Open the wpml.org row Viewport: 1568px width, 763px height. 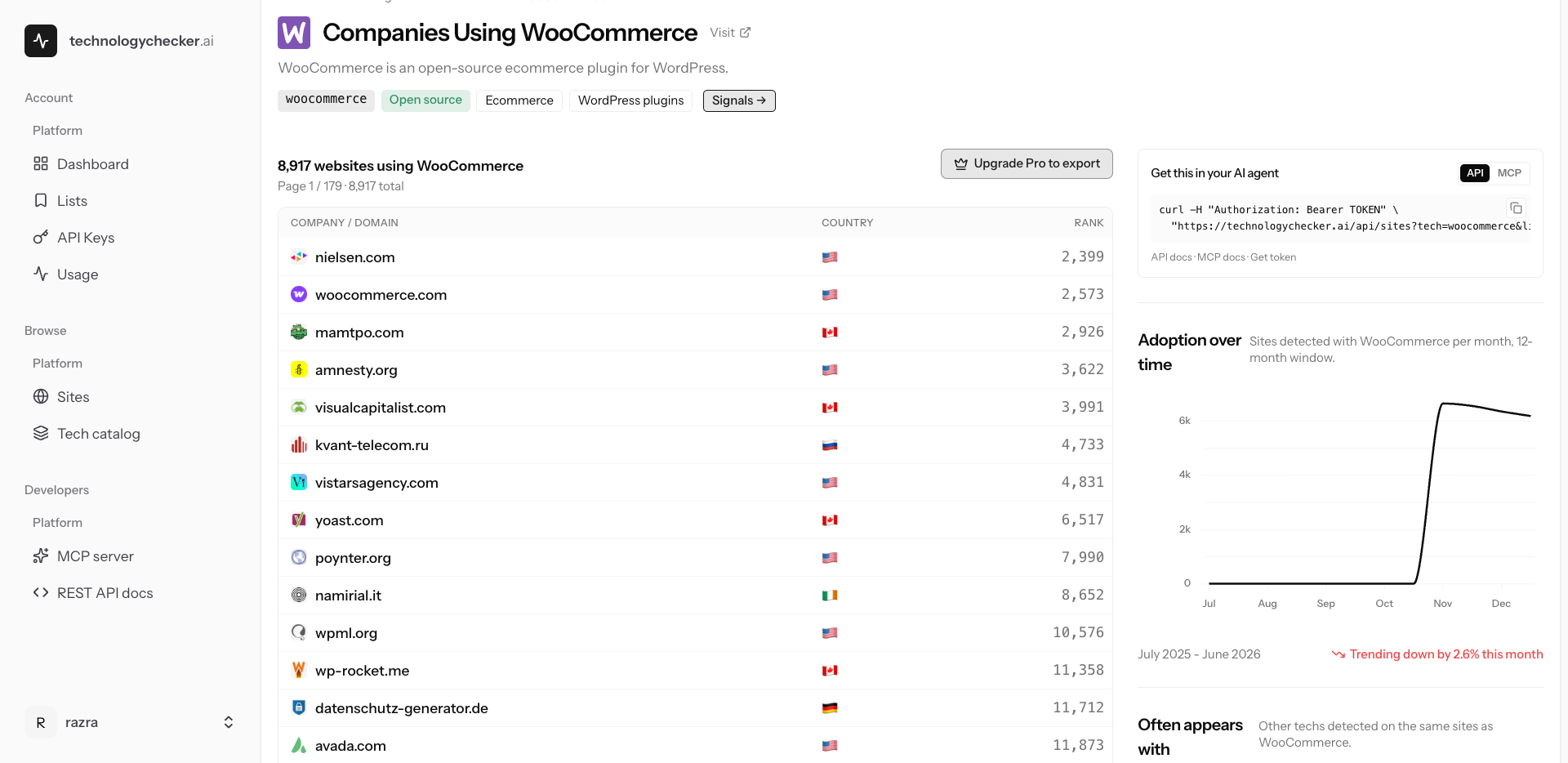point(695,633)
